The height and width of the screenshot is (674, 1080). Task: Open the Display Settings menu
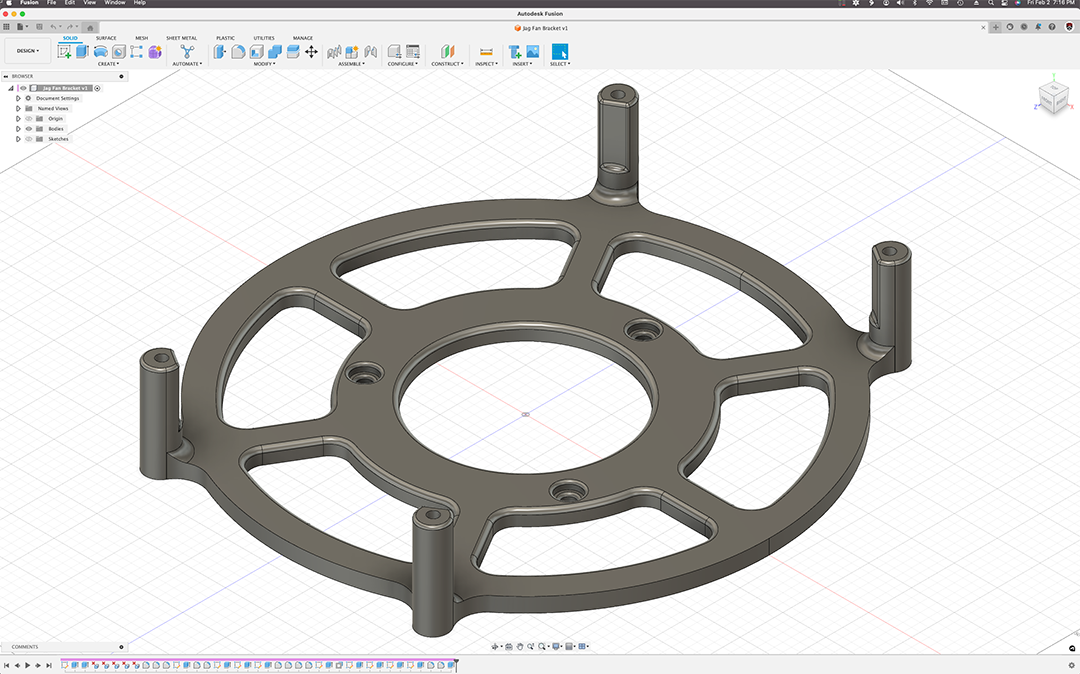click(x=557, y=646)
